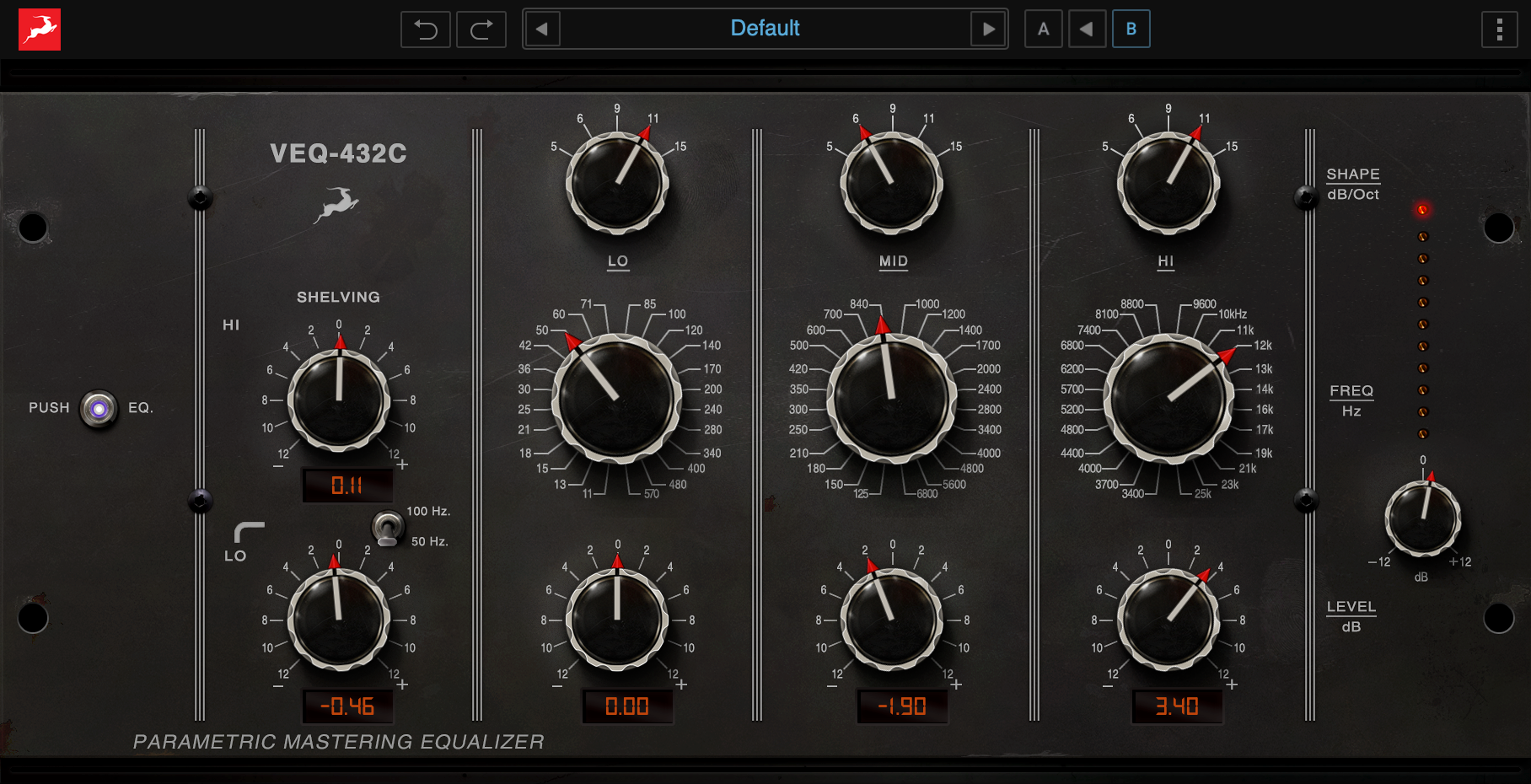Copy B to A with arrow button
Image resolution: width=1531 pixels, height=784 pixels.
[1087, 30]
